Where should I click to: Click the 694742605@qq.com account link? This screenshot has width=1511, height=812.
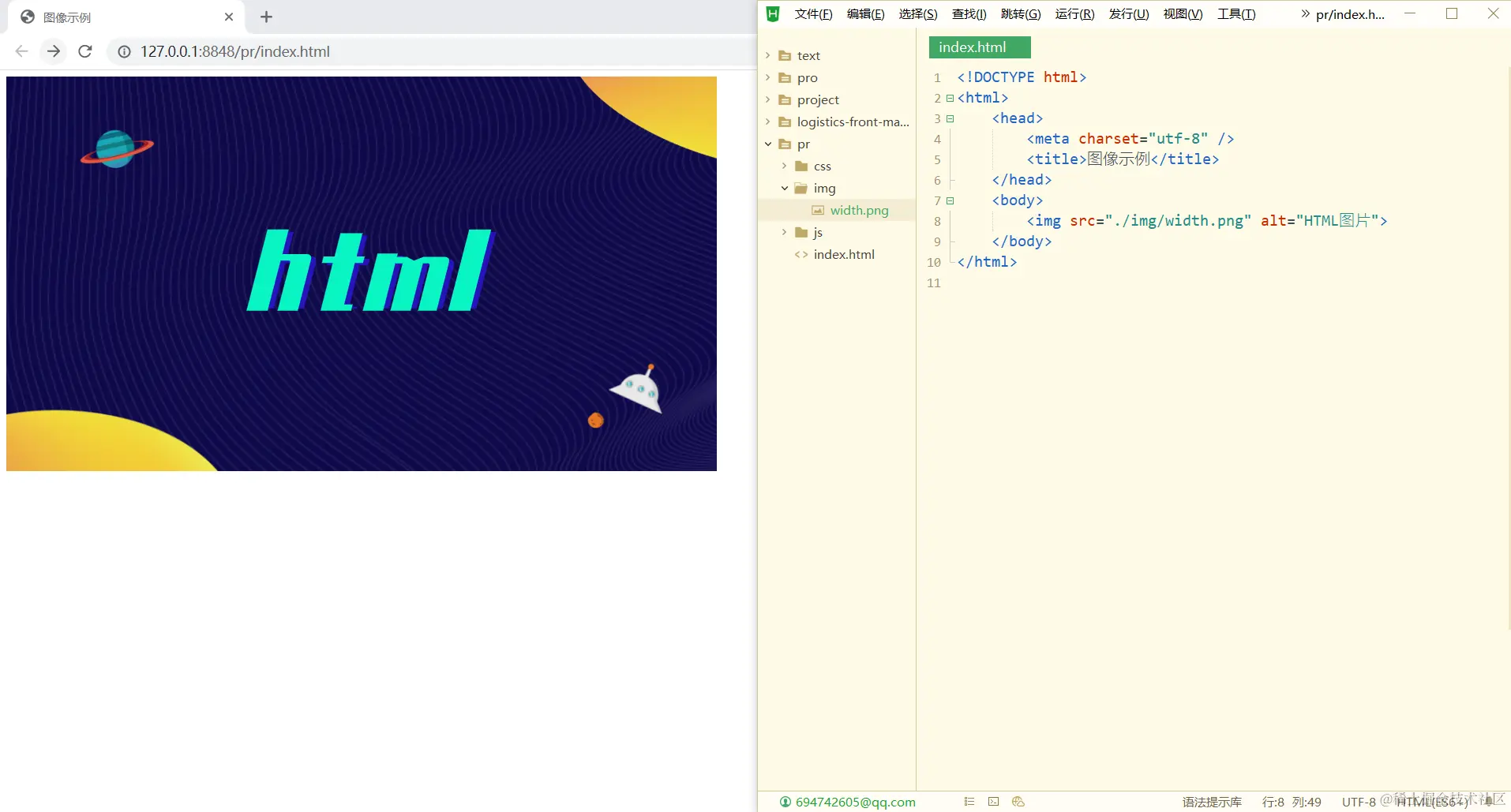coord(855,802)
